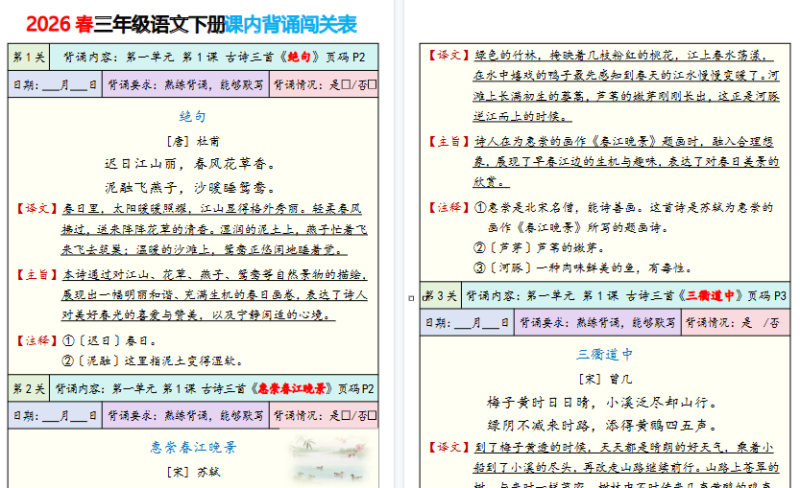Screen dimensions: 800x488
Task: Click the verse 迟日江山丽，春风花草香。
Action: (x=190, y=164)
